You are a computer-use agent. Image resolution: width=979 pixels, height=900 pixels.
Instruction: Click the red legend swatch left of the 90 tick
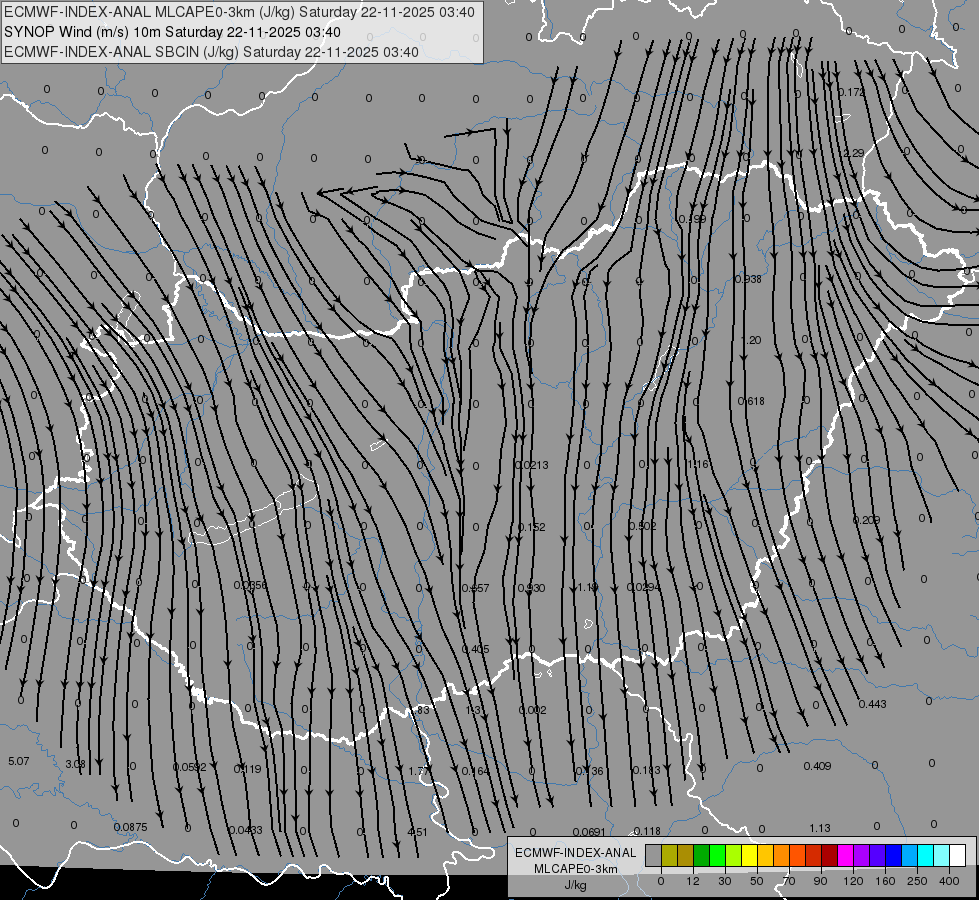pos(814,856)
